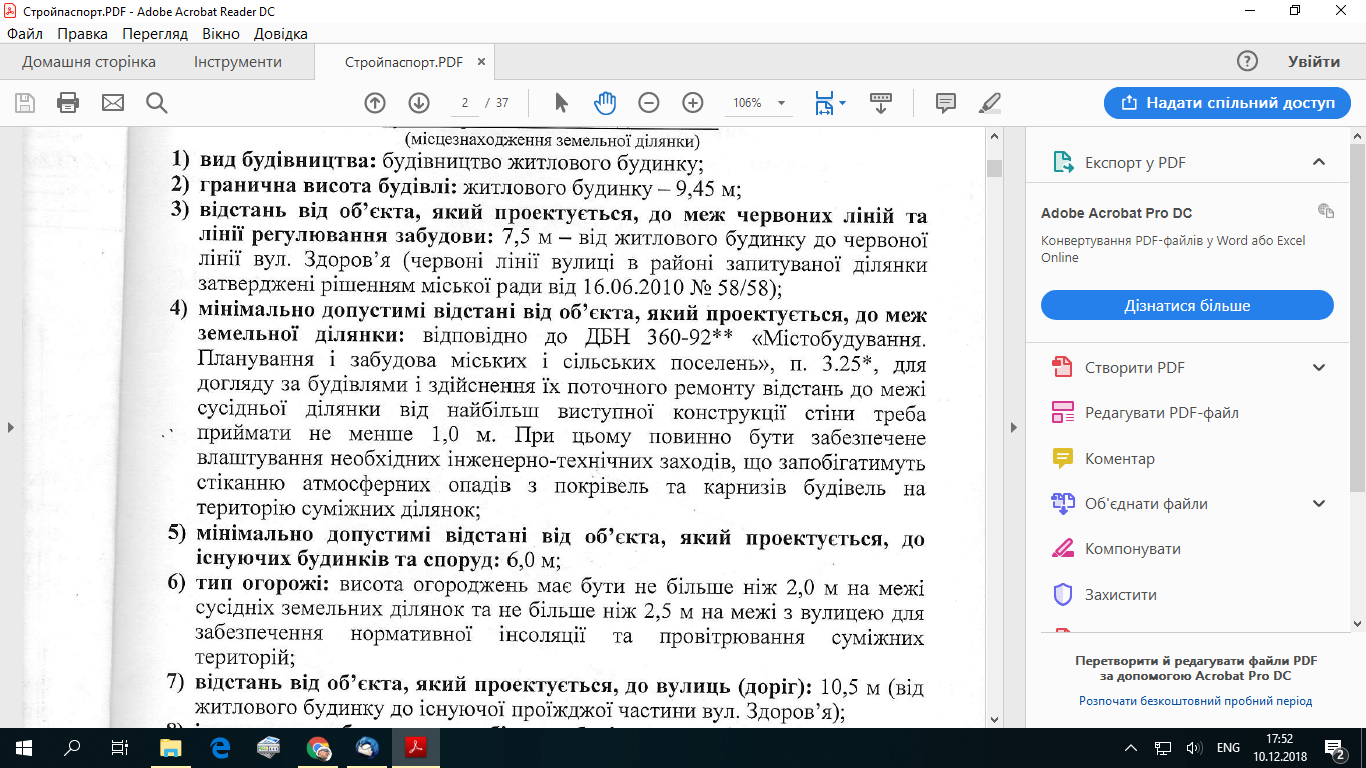1366x768 pixels.
Task: Select the highlighter pen tool
Action: tap(989, 102)
